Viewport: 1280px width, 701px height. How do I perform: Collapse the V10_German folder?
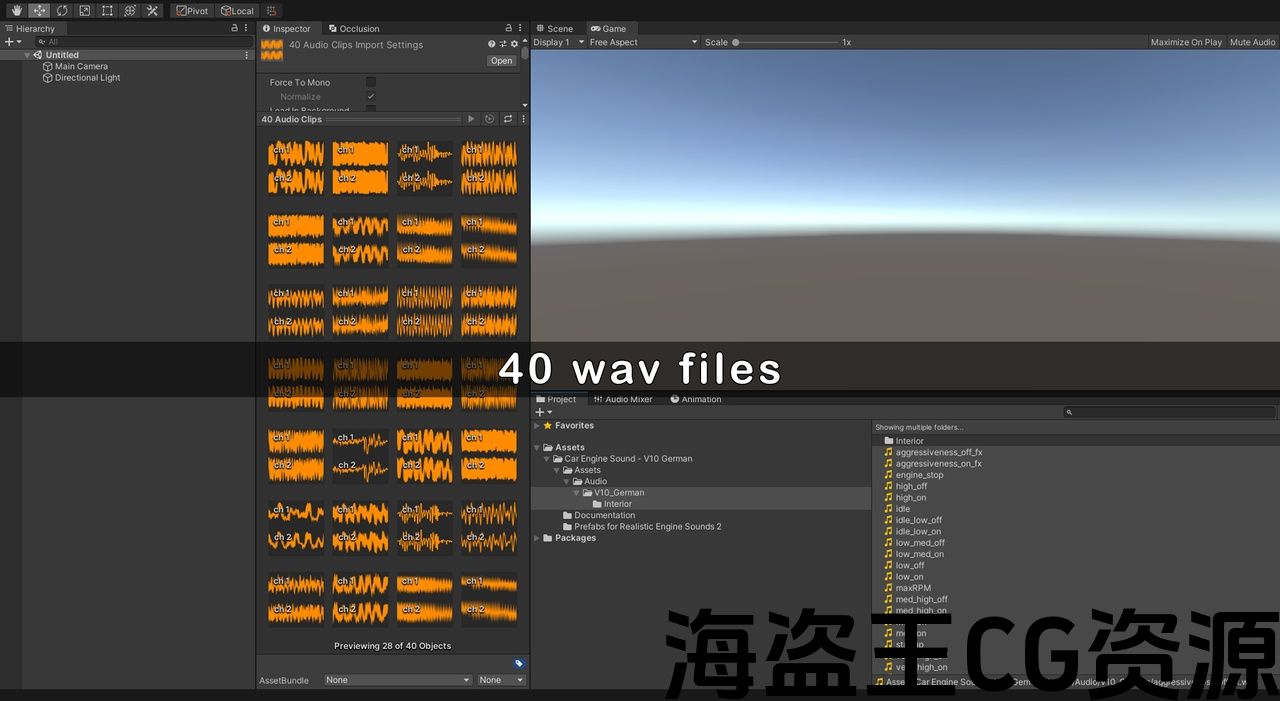pos(577,492)
